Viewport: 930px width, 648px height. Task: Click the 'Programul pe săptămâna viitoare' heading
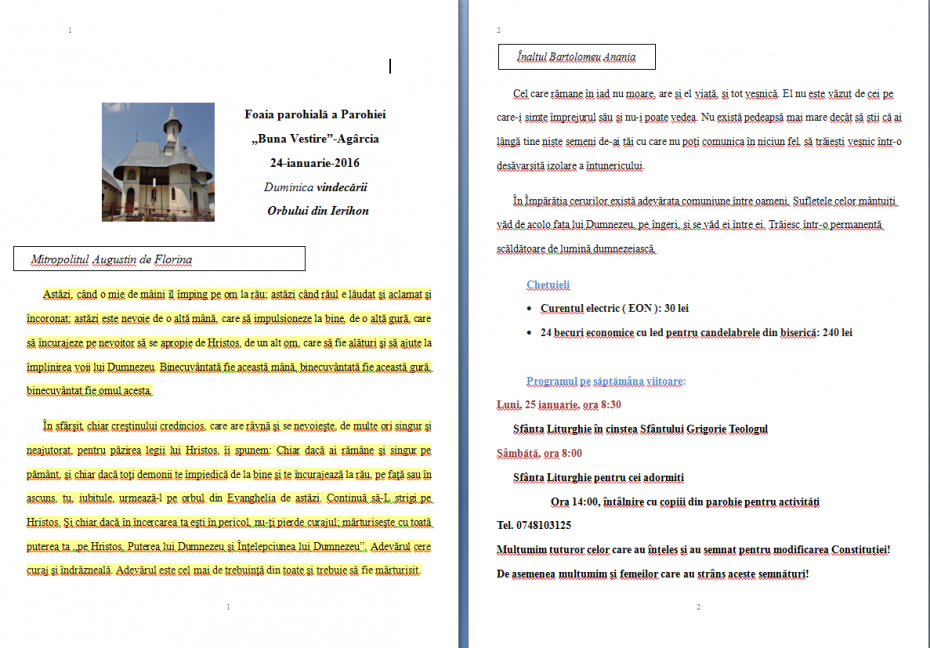tap(606, 381)
